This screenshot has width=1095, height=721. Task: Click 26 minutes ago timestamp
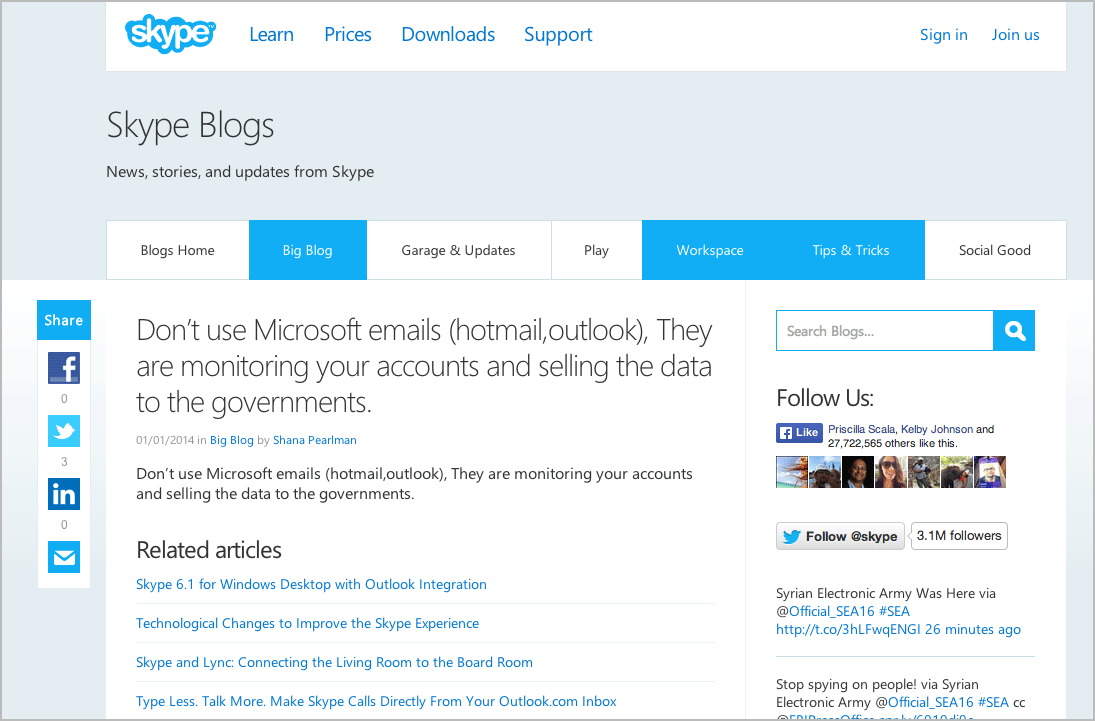973,629
